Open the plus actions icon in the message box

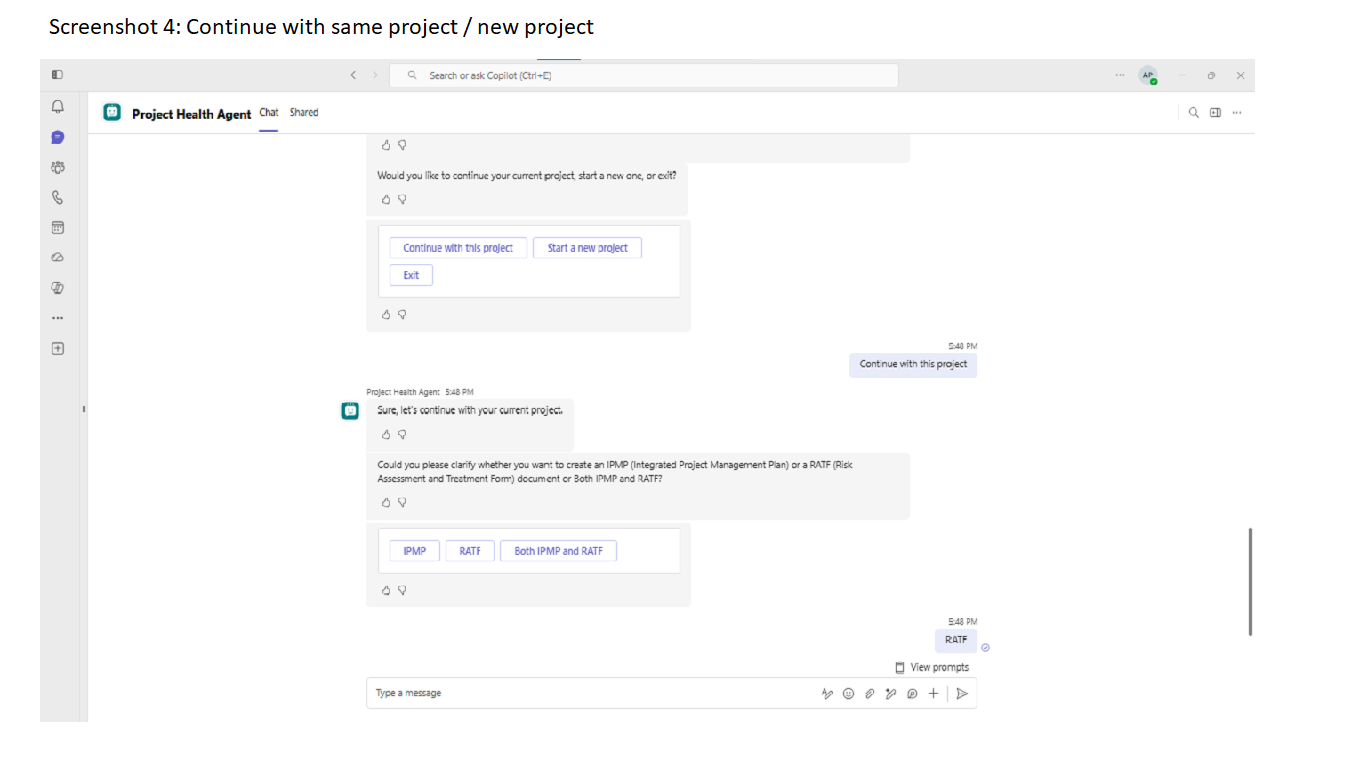tap(933, 693)
